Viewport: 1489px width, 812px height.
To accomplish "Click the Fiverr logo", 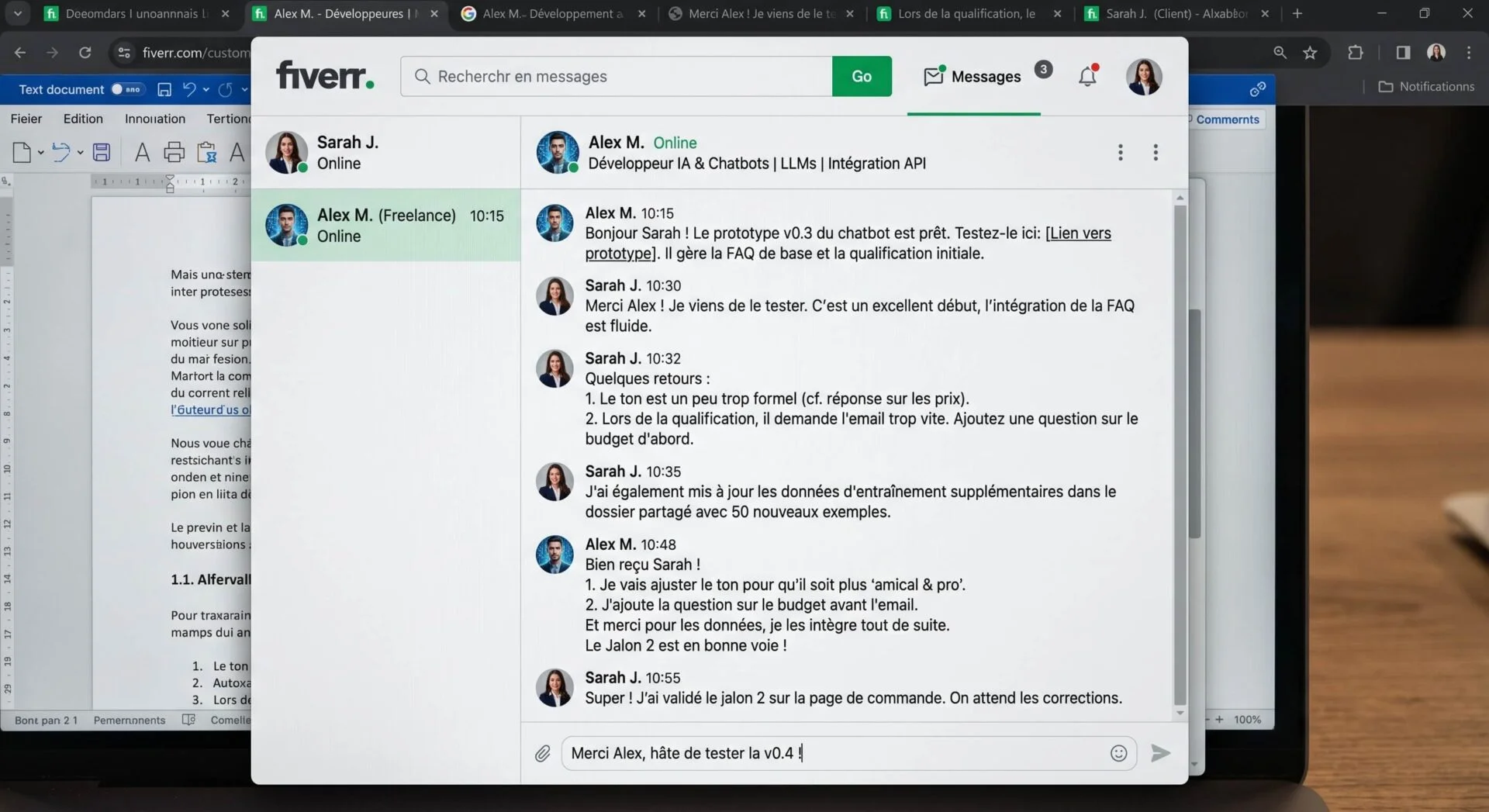I will (x=325, y=75).
